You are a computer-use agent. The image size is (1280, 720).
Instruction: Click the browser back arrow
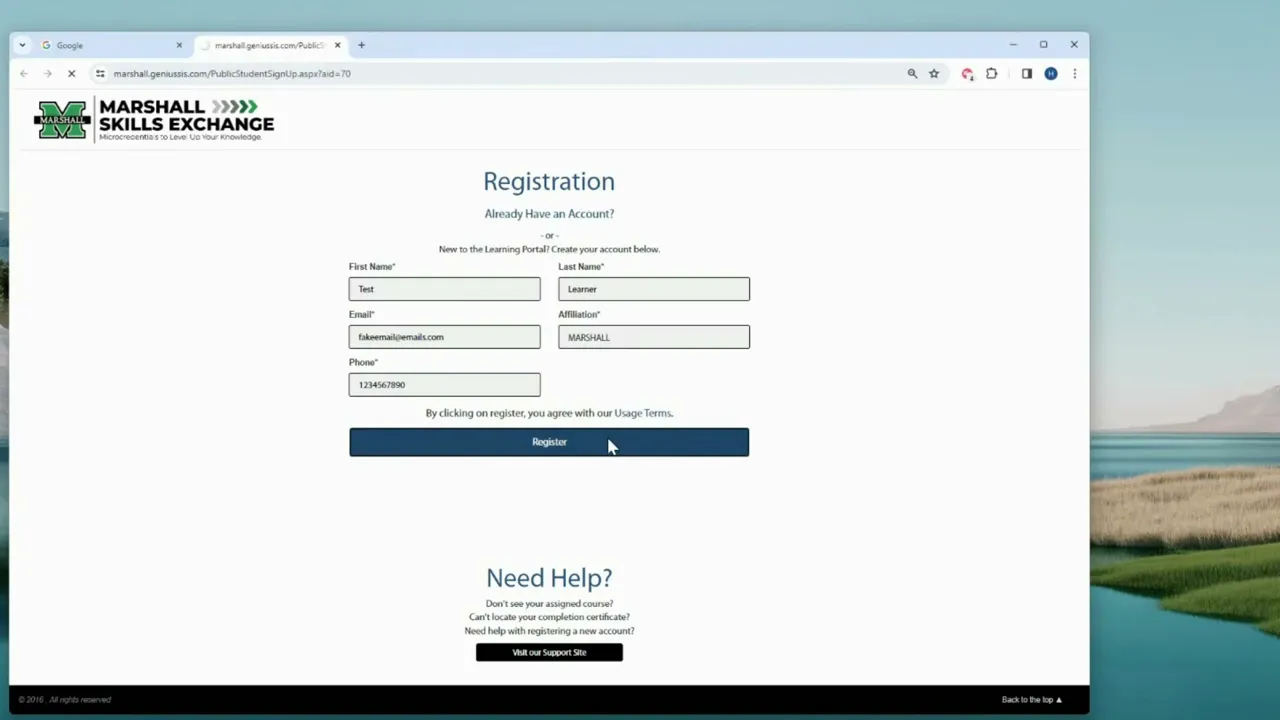(x=24, y=74)
